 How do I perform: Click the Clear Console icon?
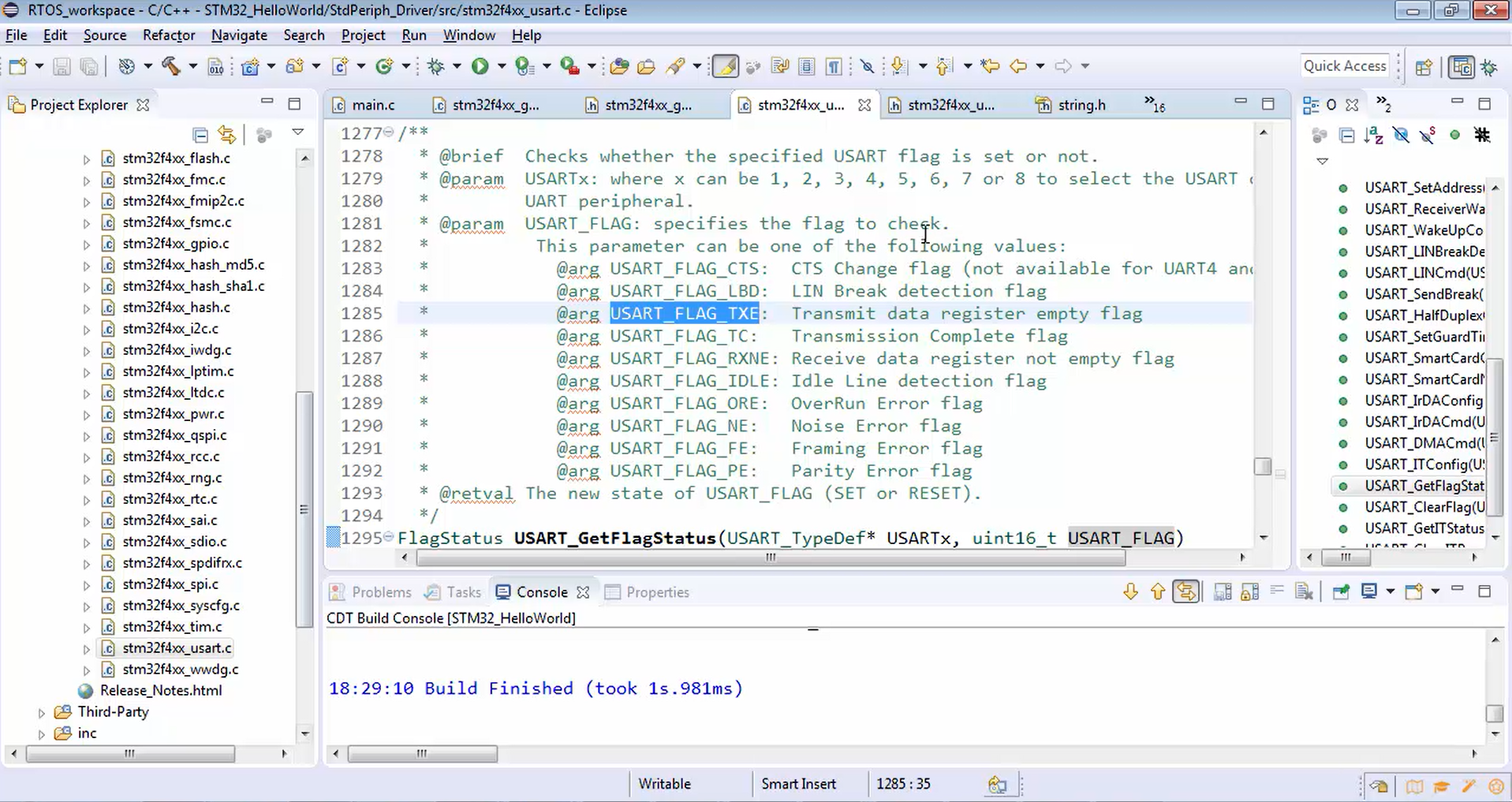click(1304, 591)
